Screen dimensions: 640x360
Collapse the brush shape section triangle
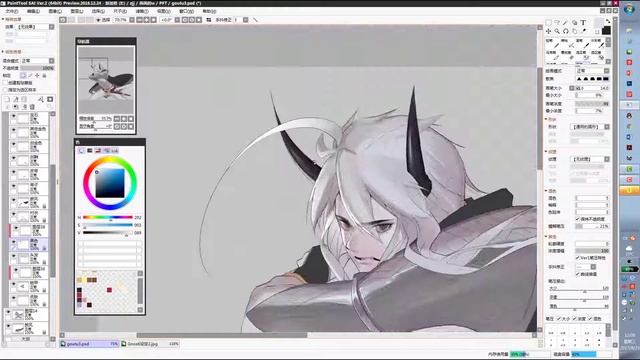coord(546,119)
